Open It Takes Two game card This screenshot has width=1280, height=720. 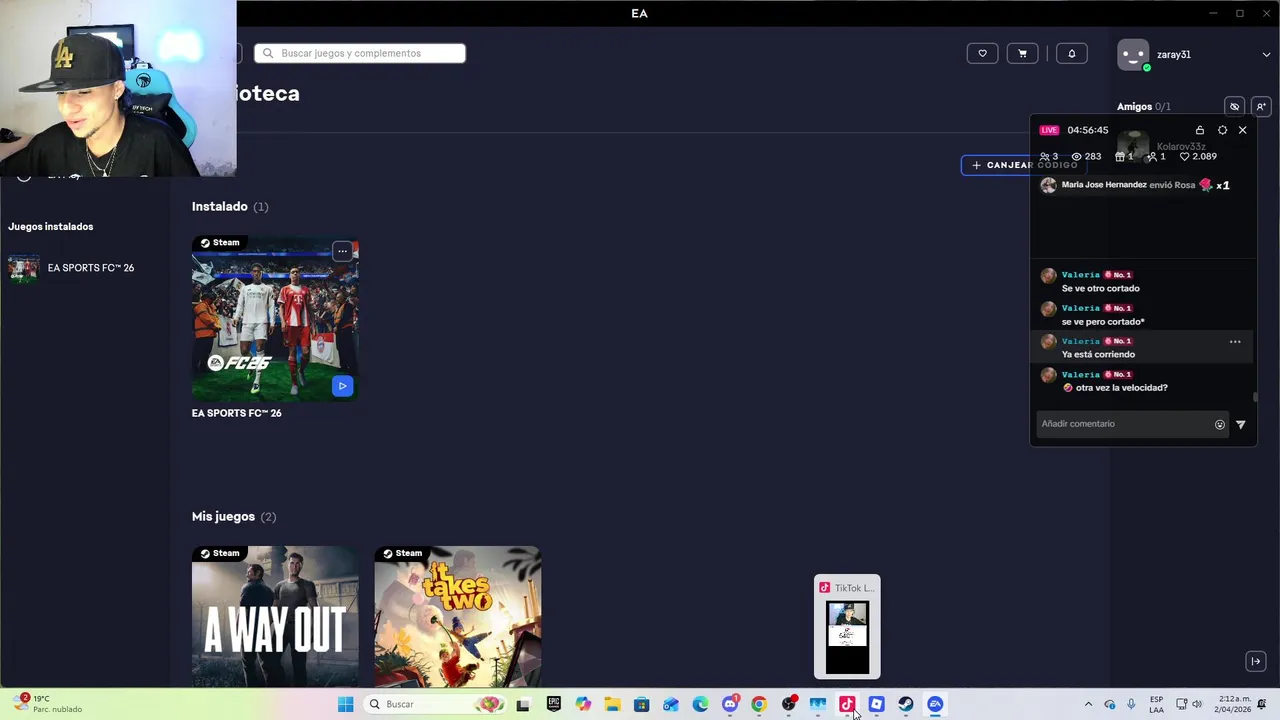458,616
